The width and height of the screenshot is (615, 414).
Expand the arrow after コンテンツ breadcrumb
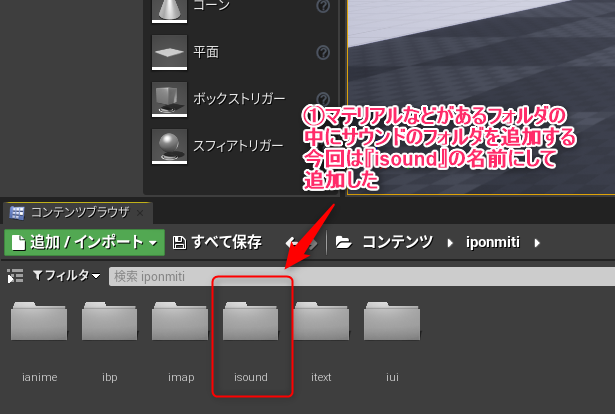pos(451,242)
